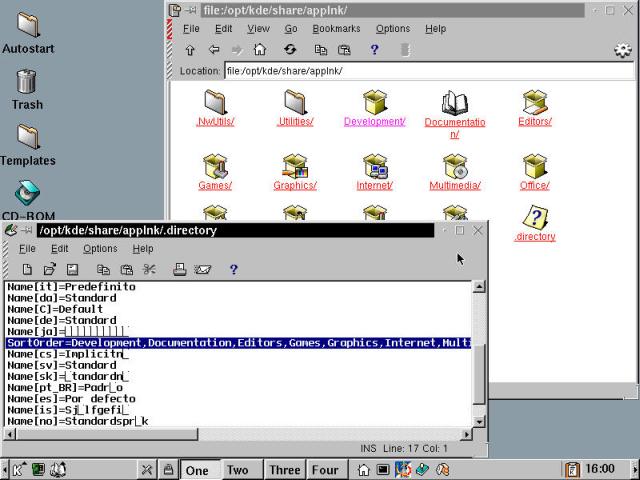Click the Up directory arrow in file manager
Screen dimensions: 640x480
point(191,49)
